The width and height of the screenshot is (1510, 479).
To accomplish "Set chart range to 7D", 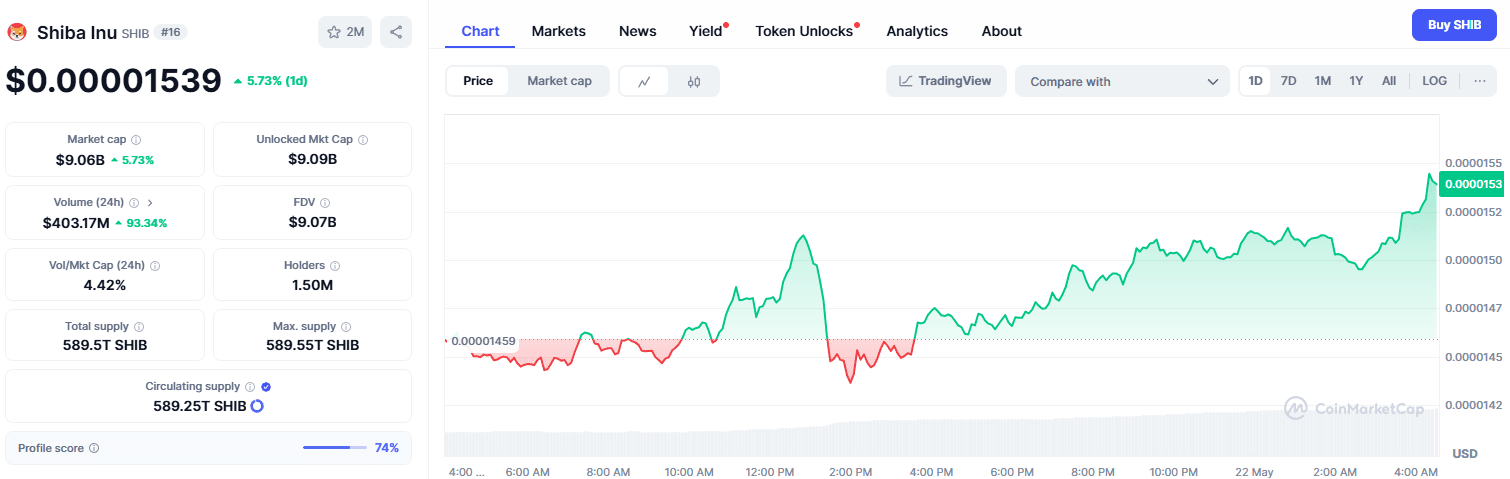I will [x=1289, y=81].
